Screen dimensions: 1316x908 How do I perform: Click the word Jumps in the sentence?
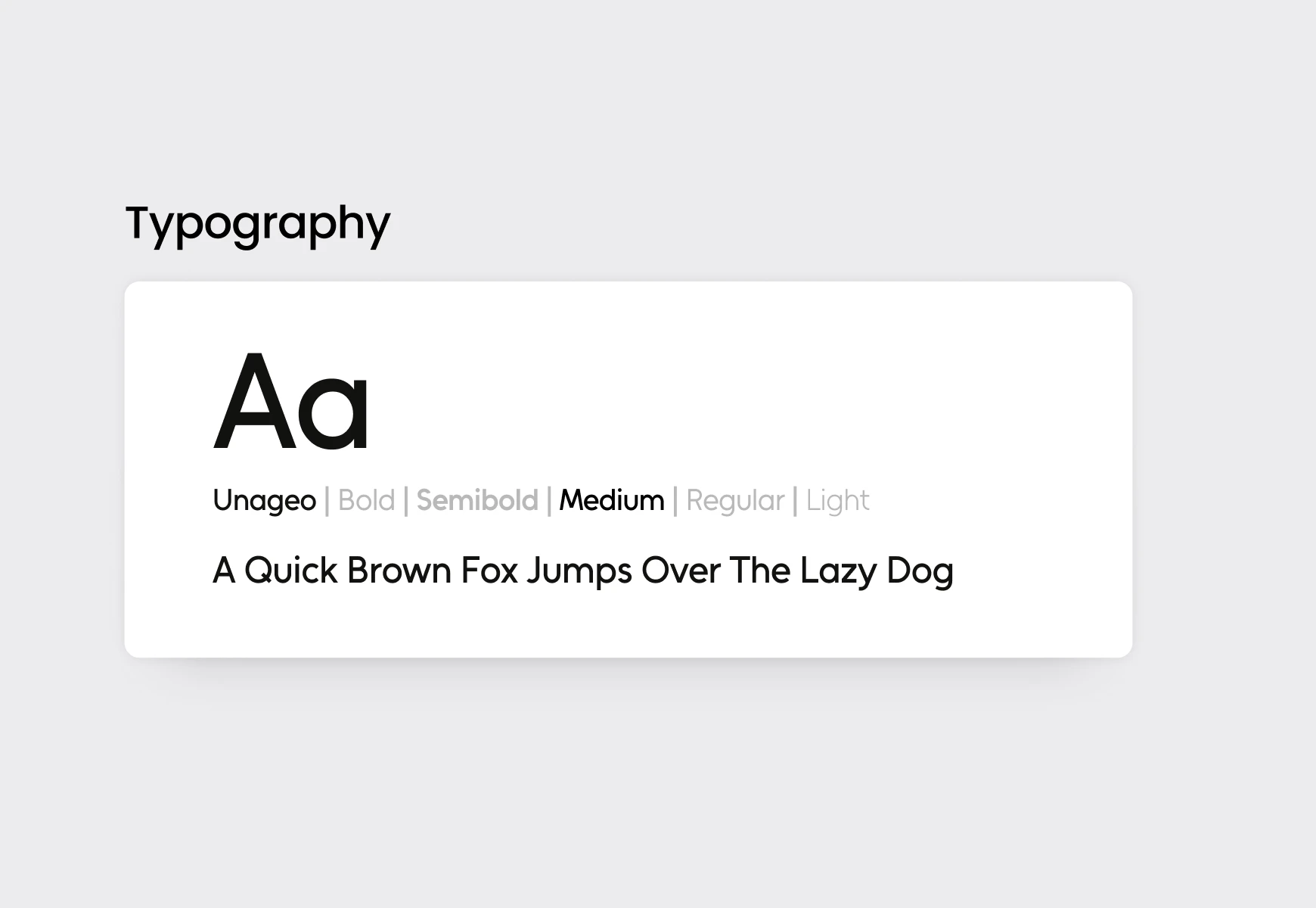point(579,572)
